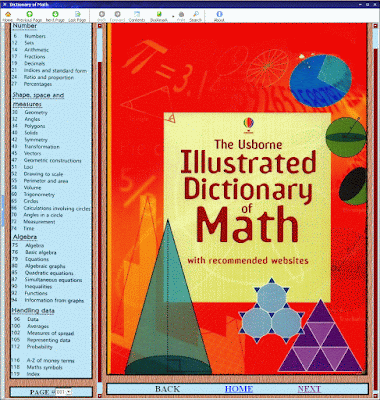Image resolution: width=380 pixels, height=400 pixels.
Task: Select the Volume contents entry
Action: (x=32, y=188)
